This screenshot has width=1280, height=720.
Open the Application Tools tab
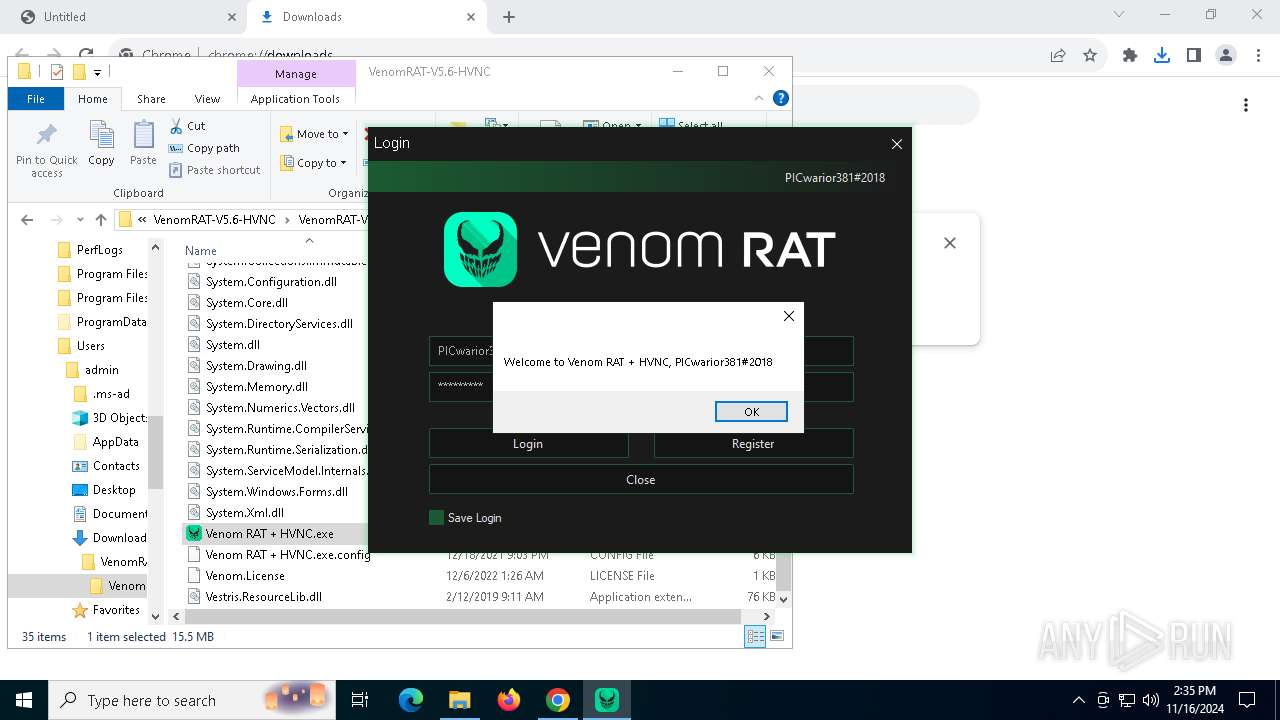[295, 99]
